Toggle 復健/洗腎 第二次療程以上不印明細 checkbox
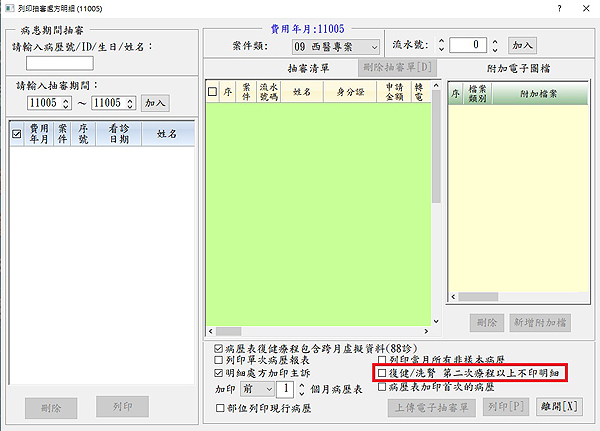The height and width of the screenshot is (431, 600). tap(381, 372)
